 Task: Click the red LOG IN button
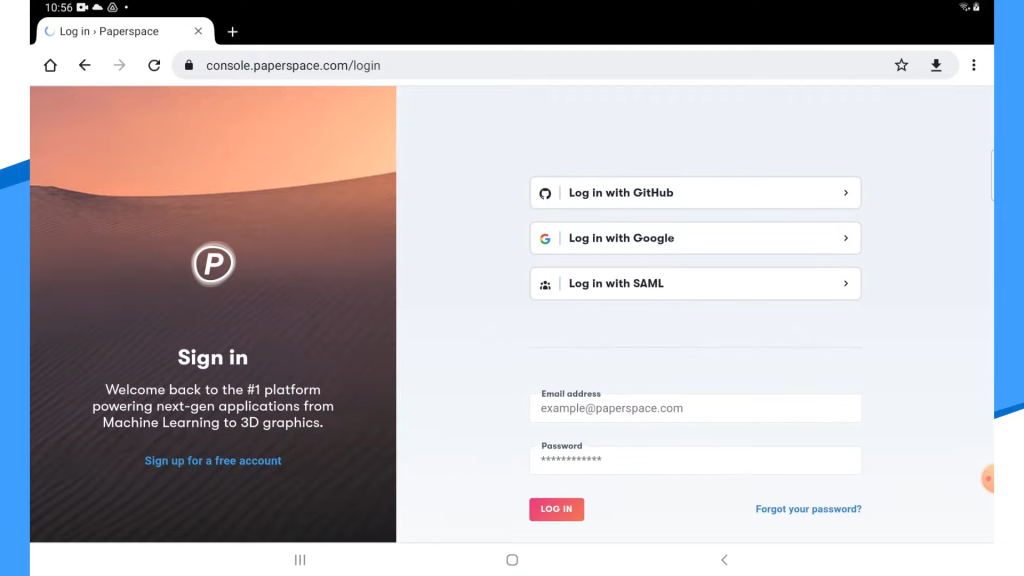(x=556, y=509)
